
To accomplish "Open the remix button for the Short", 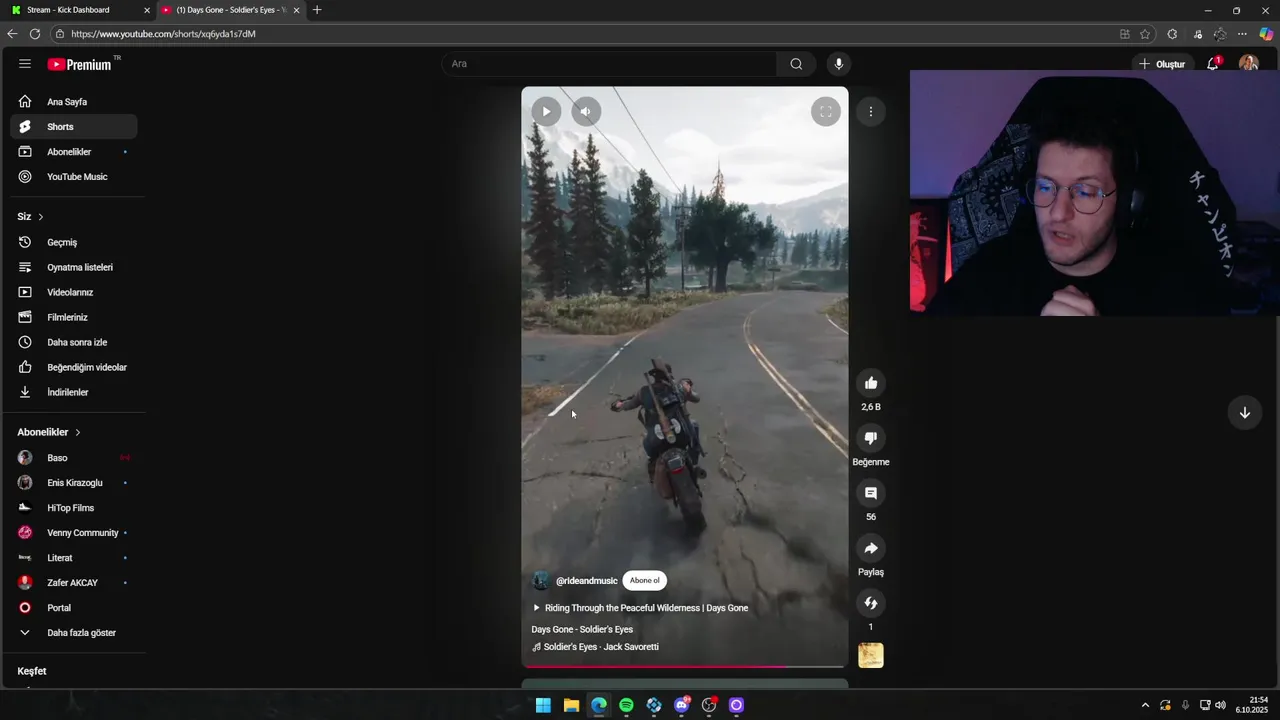I will coord(871,603).
